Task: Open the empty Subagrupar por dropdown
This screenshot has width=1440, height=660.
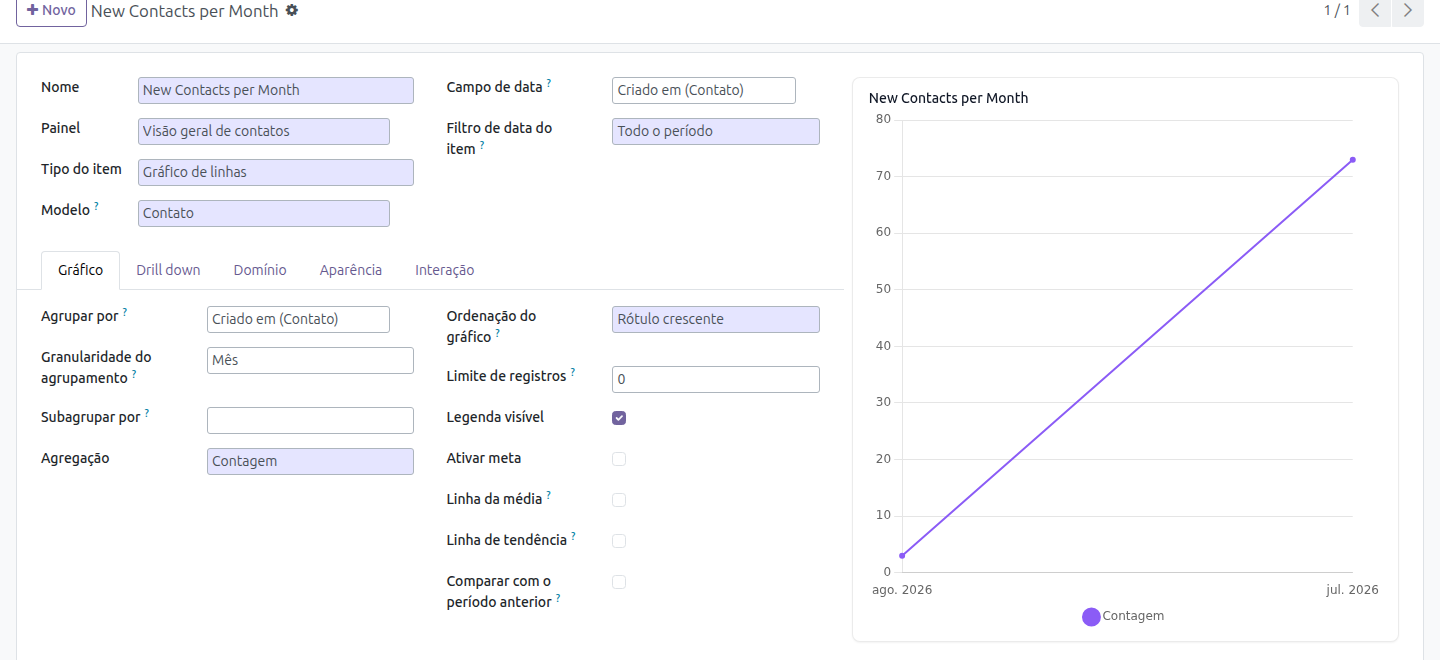Action: (x=310, y=420)
